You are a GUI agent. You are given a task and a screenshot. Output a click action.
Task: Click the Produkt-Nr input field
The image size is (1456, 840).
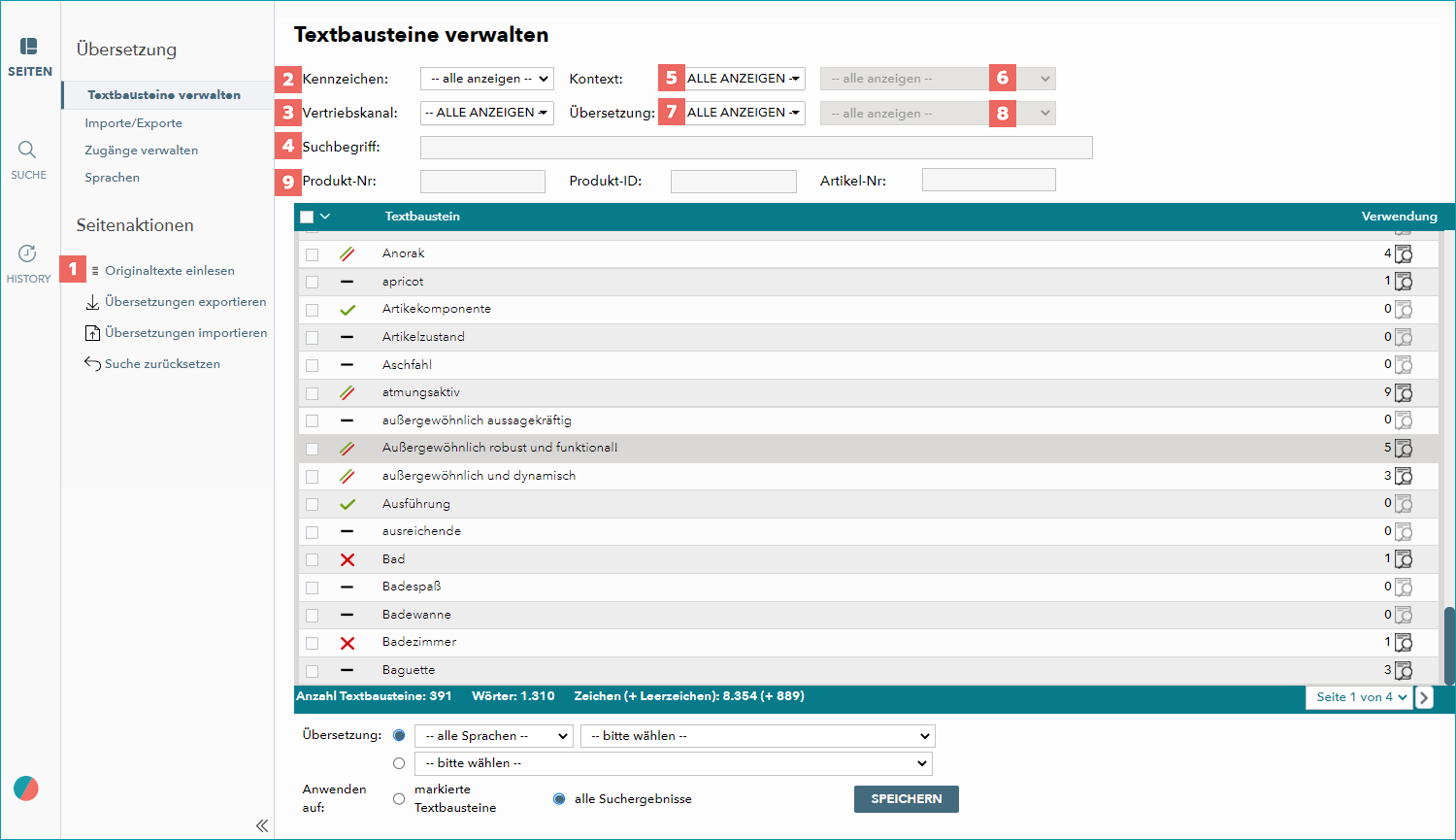482,182
